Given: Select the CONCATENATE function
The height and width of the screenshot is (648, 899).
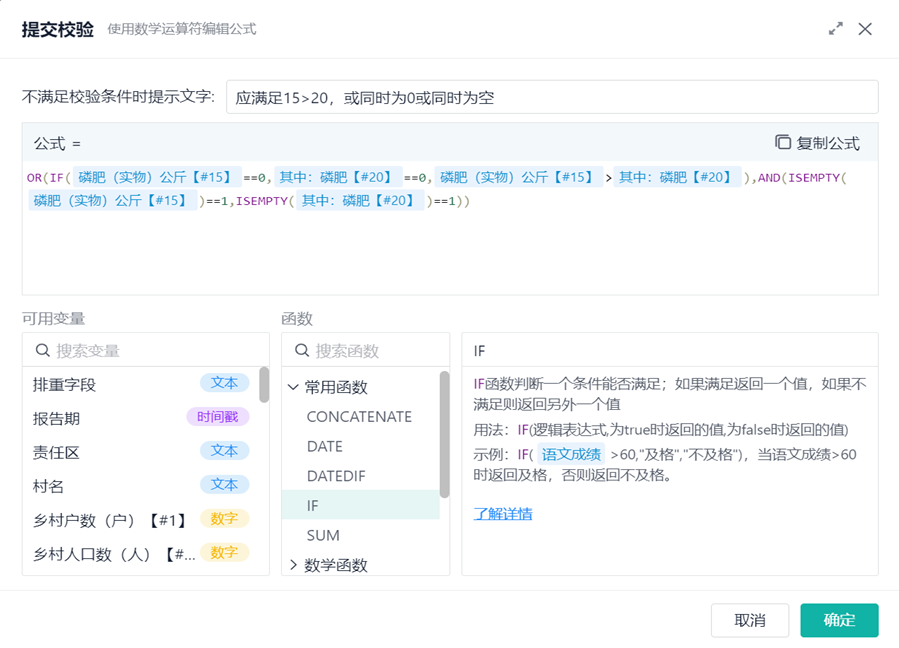Looking at the screenshot, I should 359,417.
